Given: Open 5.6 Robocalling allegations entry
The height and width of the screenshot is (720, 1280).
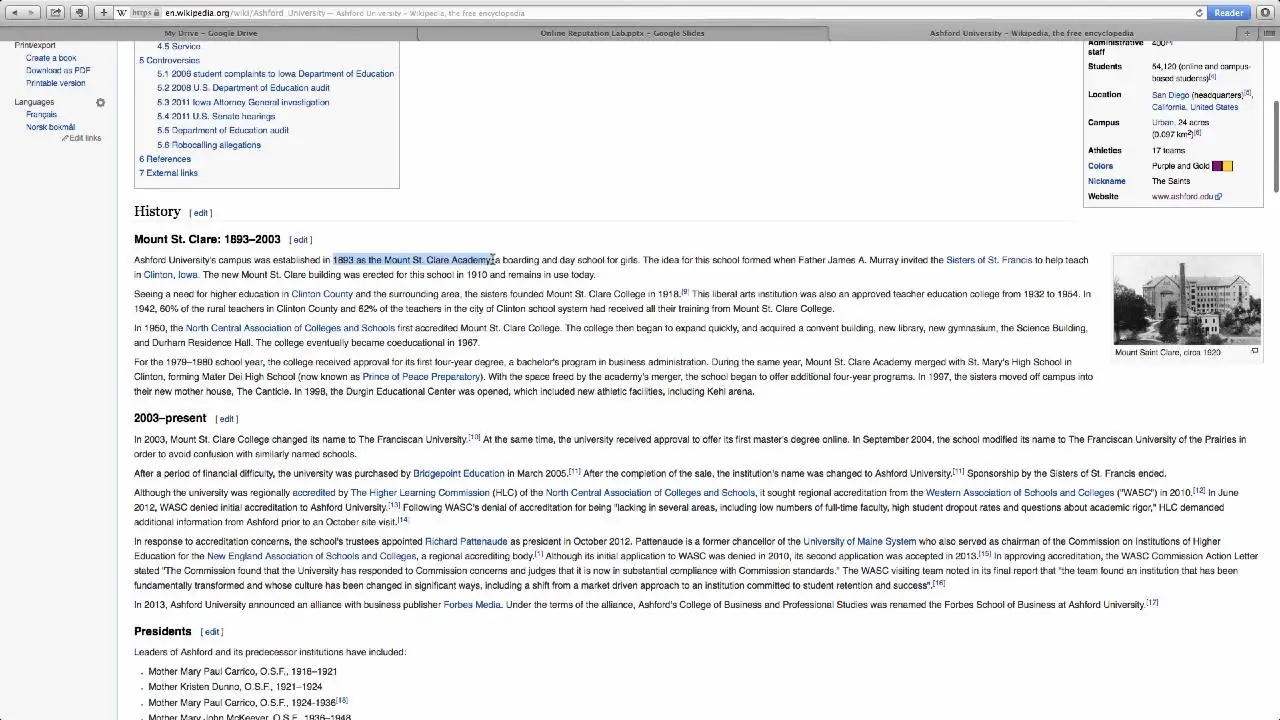Looking at the screenshot, I should (x=208, y=145).
